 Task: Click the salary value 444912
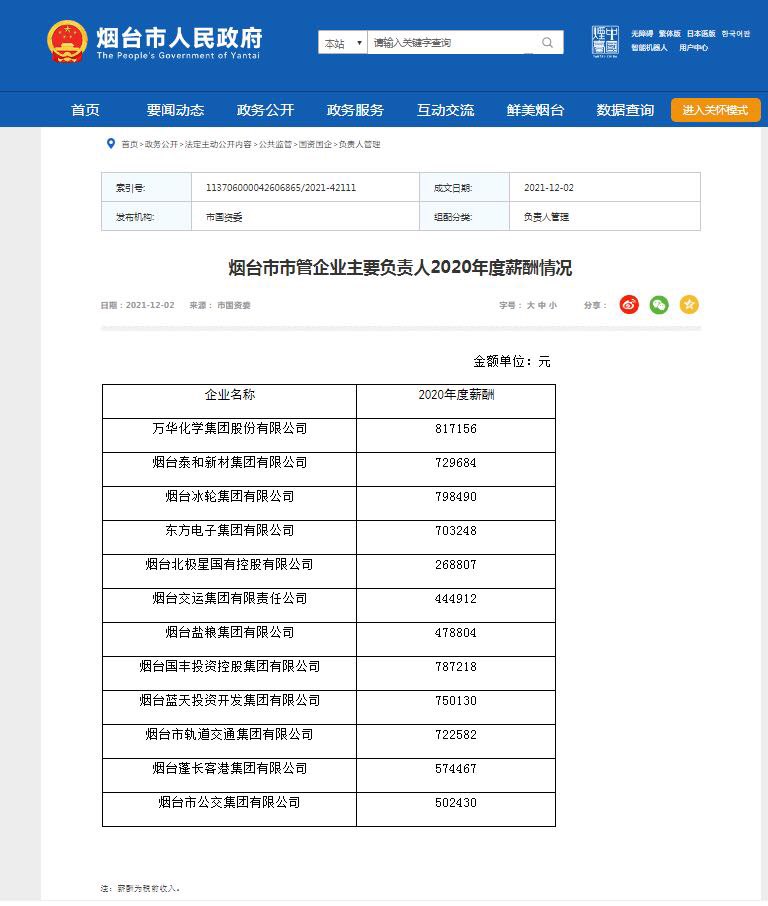coord(456,599)
